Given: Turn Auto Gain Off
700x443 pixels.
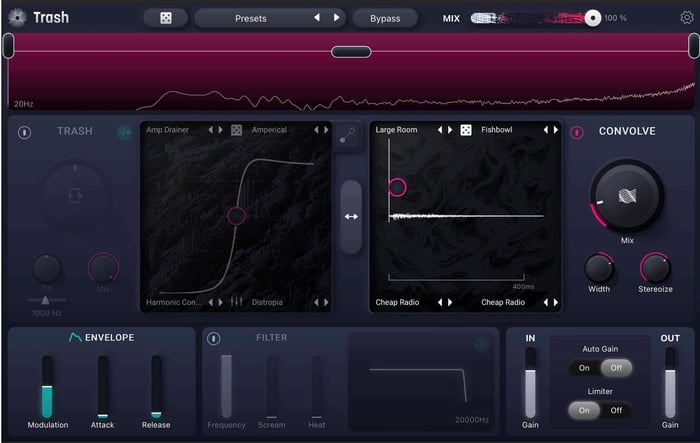Looking at the screenshot, I should tap(616, 368).
